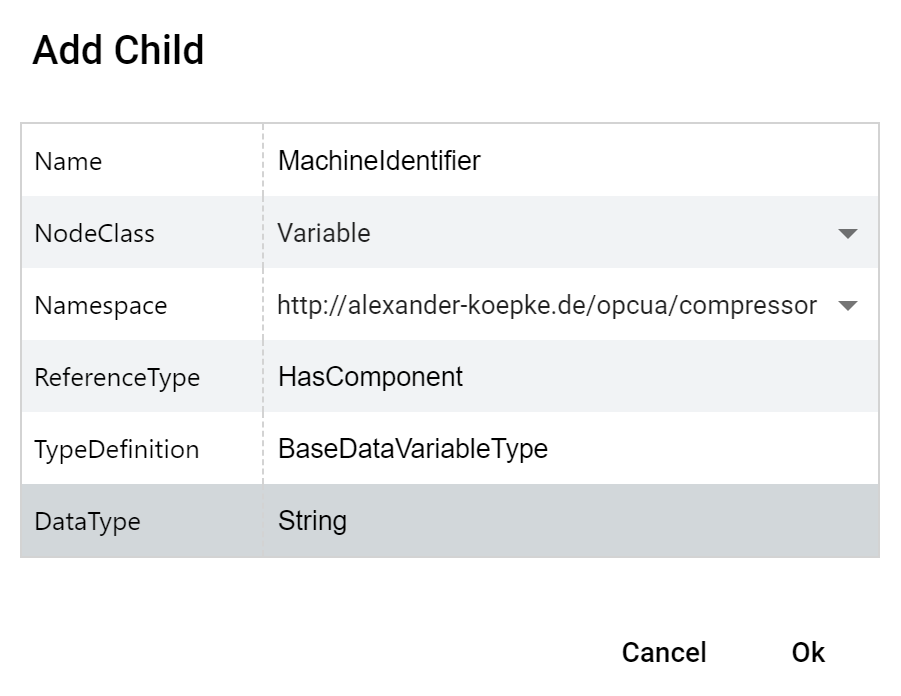Click empty space right of HasComponent
Viewport: 901px width, 696px height.
tap(669, 376)
